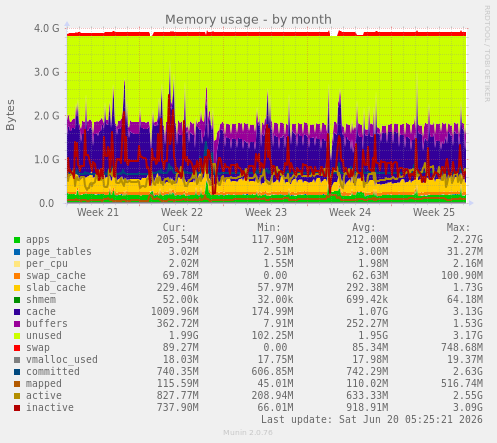Click the '4.0 G' y-axis label

pos(47,28)
